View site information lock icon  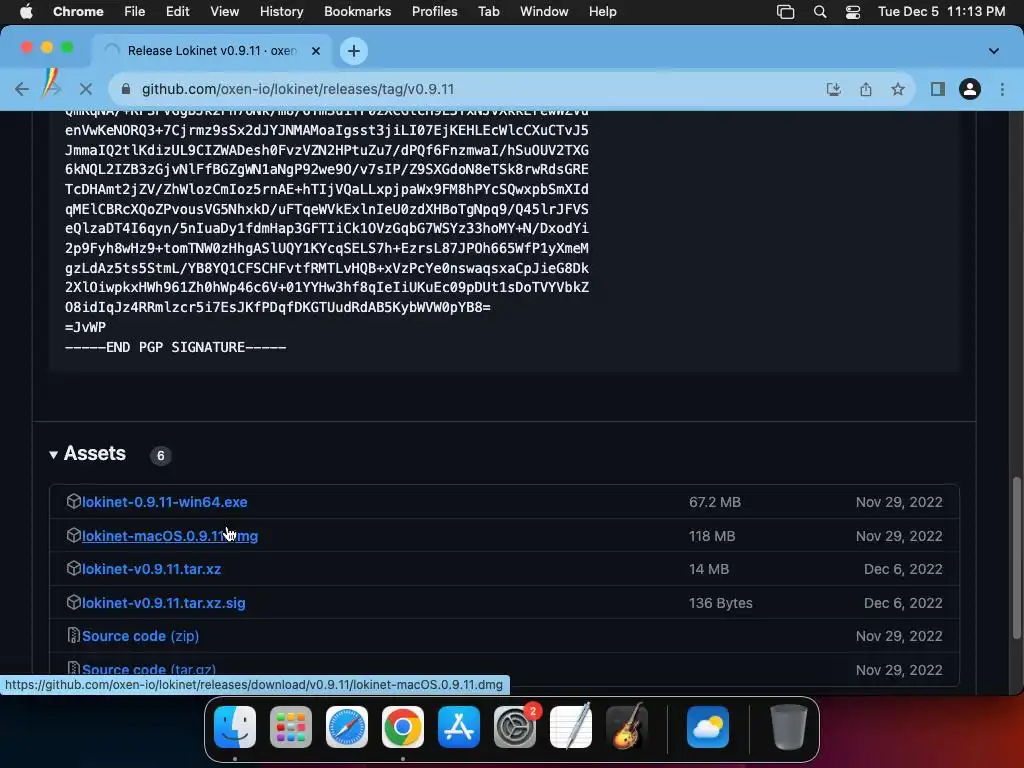coord(126,89)
